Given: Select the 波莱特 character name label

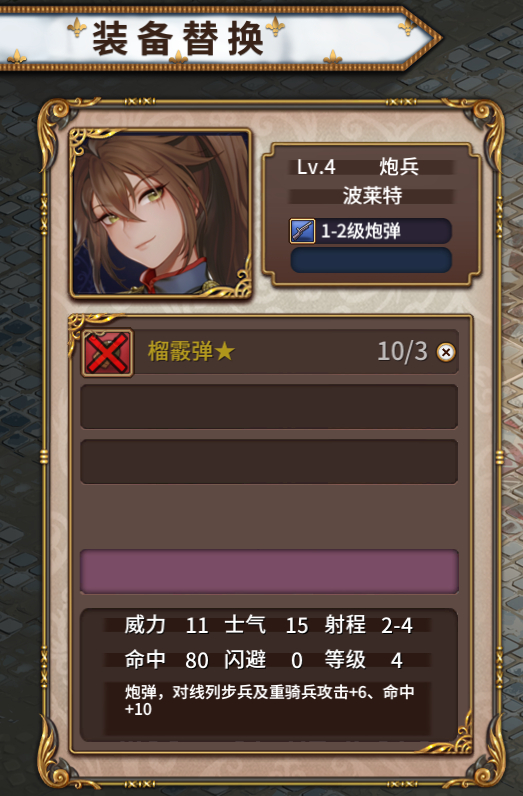Looking at the screenshot, I should pos(372,196).
